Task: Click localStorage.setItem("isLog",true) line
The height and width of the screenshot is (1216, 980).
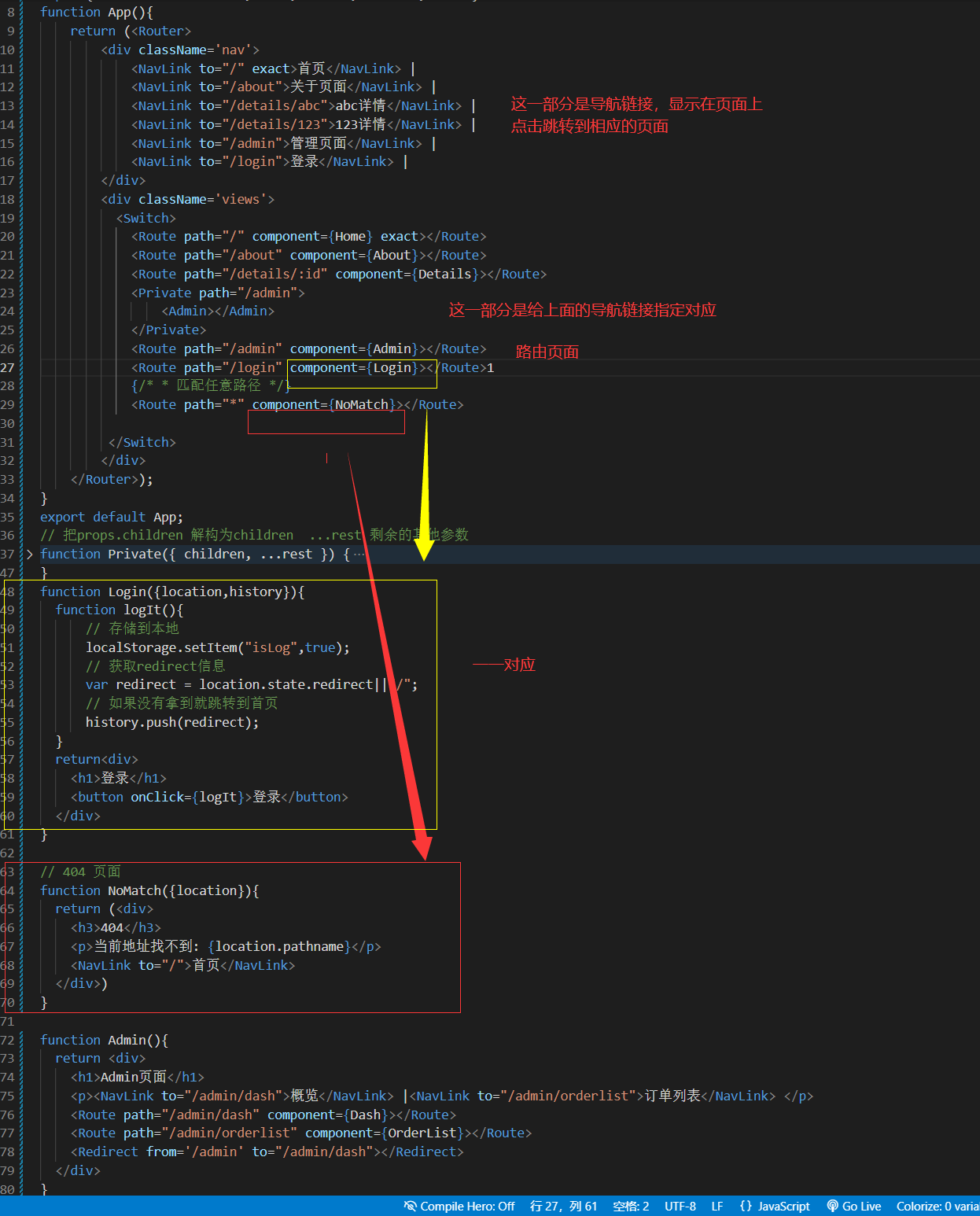Action: point(218,647)
